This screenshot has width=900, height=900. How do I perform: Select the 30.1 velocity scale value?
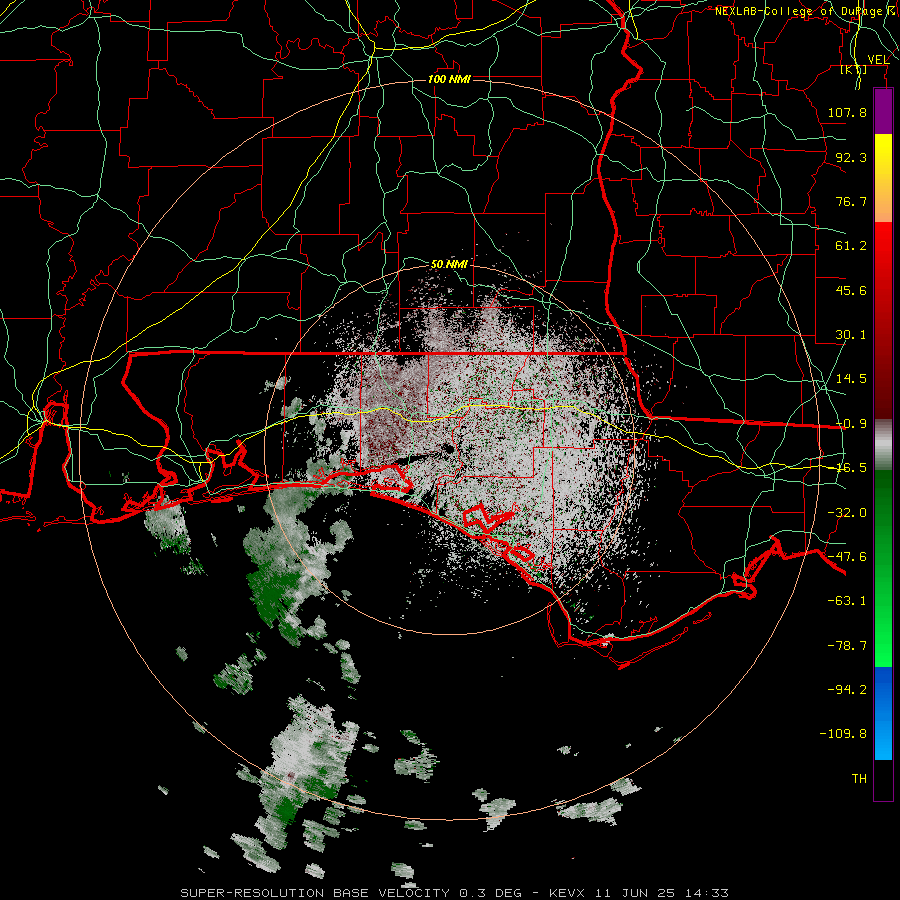click(x=851, y=335)
